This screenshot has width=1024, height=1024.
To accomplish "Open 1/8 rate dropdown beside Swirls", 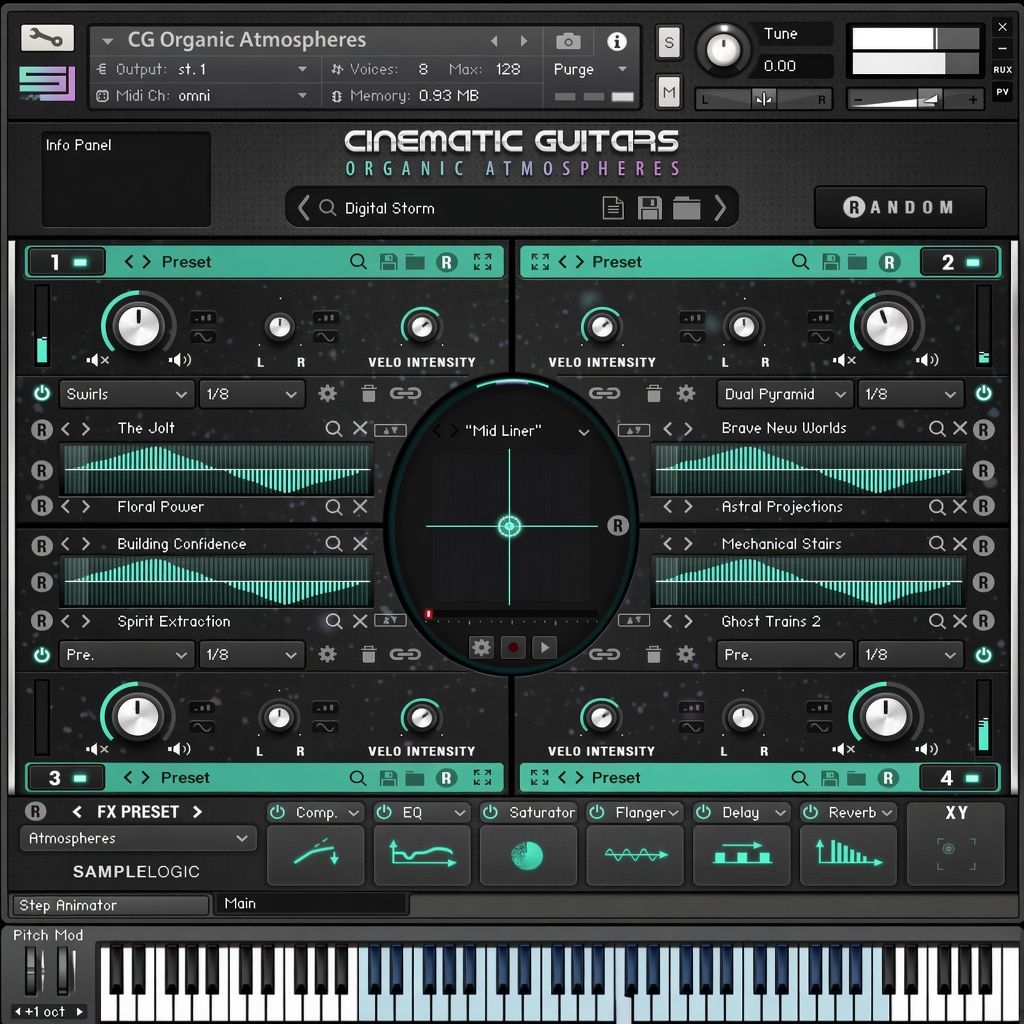I will [251, 394].
